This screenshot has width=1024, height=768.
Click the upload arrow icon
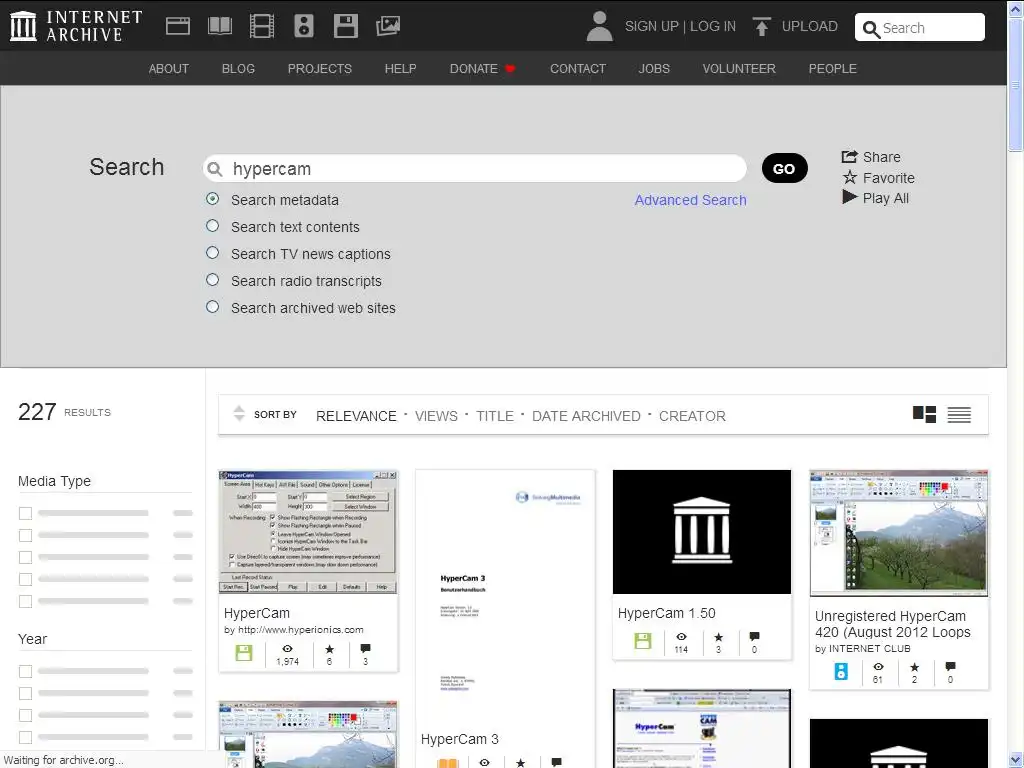(761, 26)
